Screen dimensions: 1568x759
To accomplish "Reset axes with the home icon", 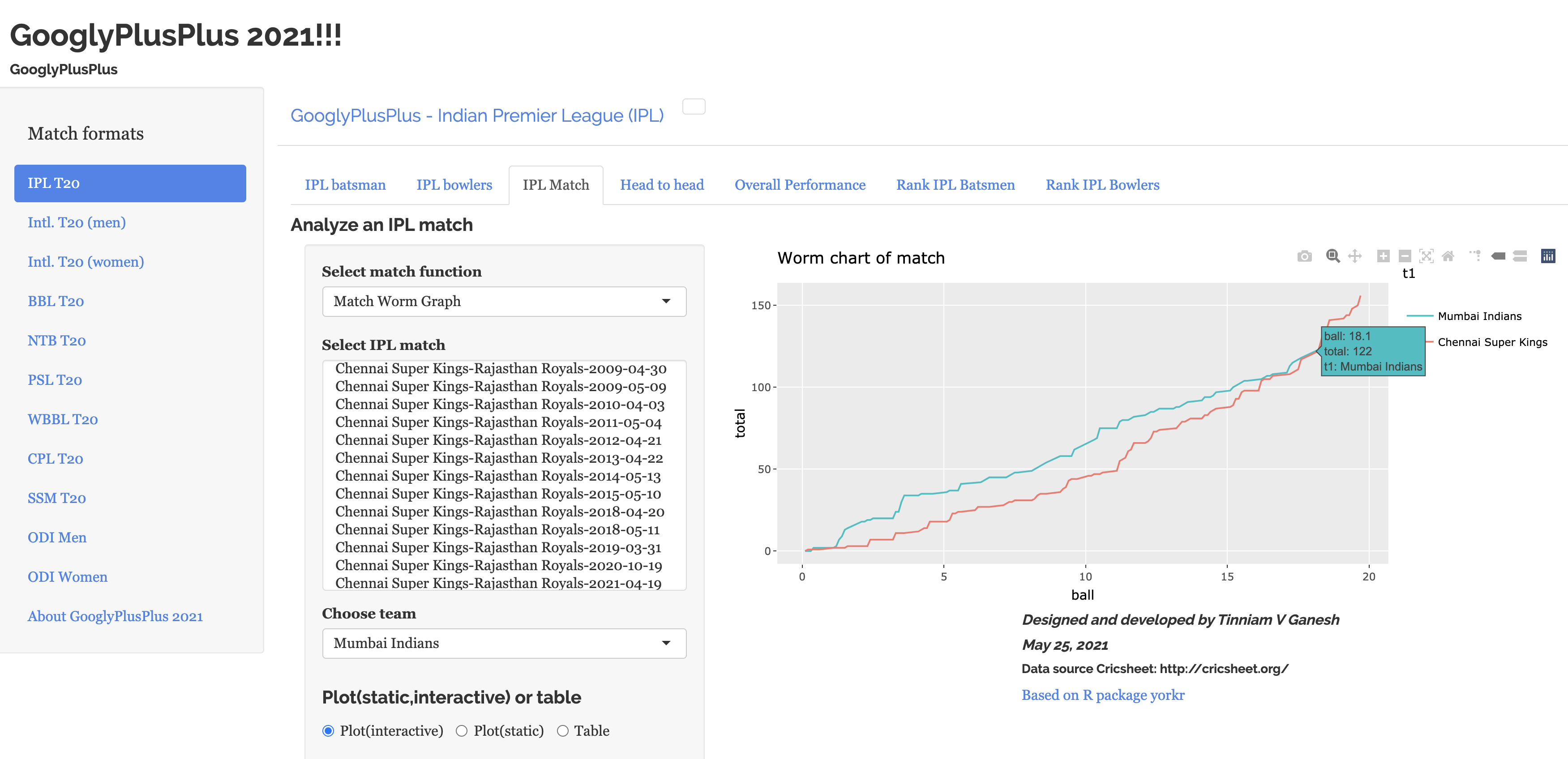I will [1448, 256].
